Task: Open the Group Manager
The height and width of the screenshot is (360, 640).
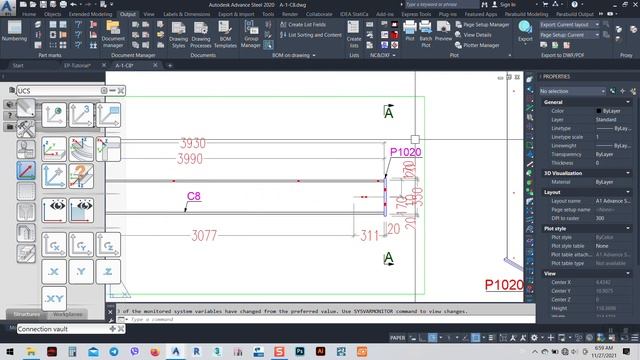Action: point(251,34)
